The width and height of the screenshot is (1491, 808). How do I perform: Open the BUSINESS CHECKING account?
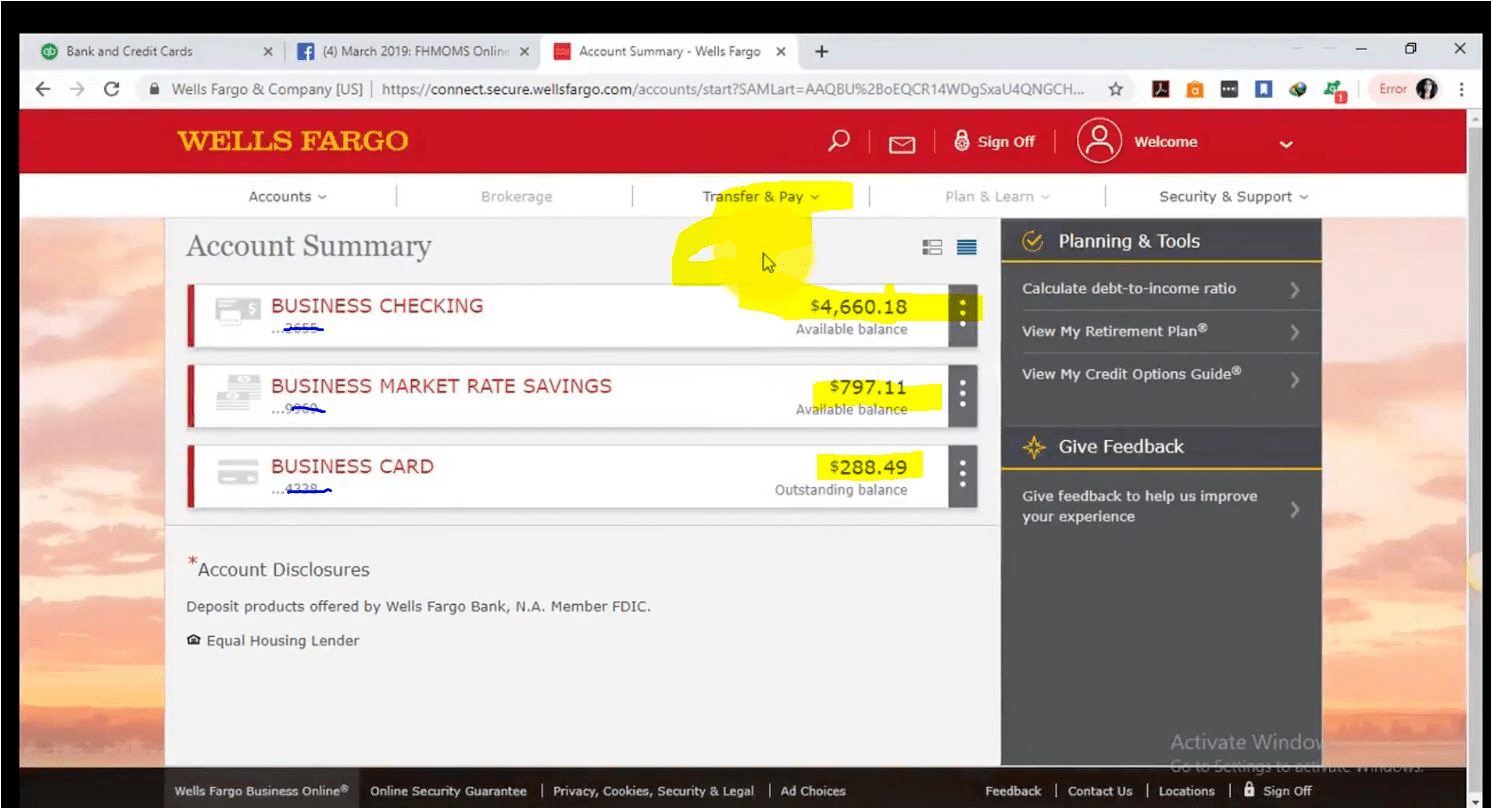click(x=377, y=306)
